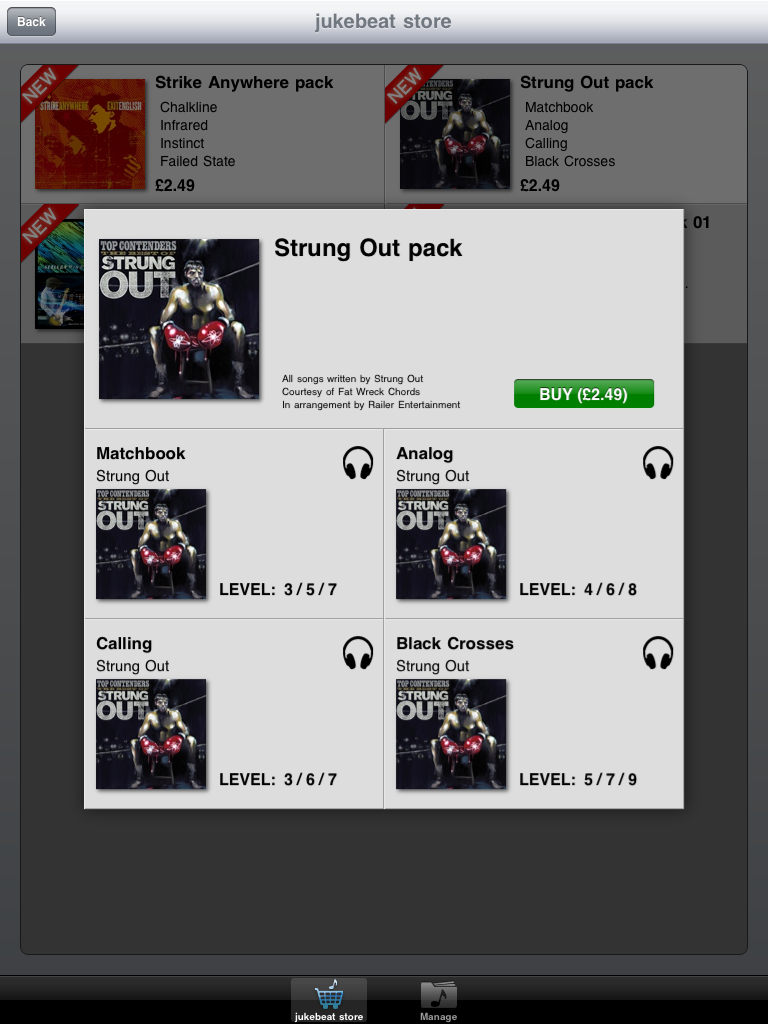Buy the Strung Out pack for £2.49
The image size is (768, 1024).
pyautogui.click(x=583, y=394)
